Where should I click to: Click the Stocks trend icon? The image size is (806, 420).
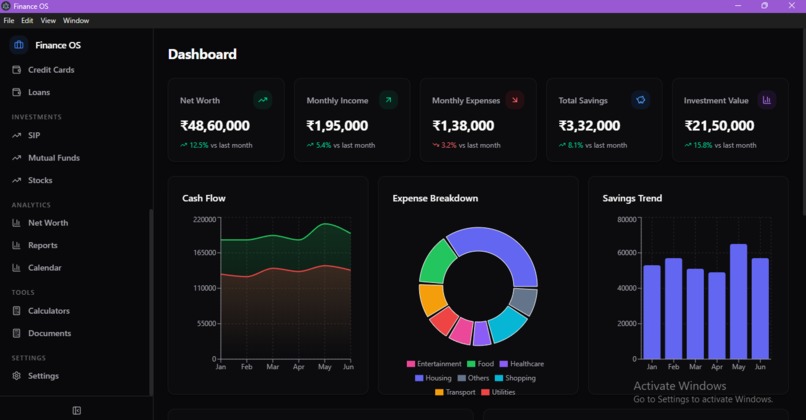pos(16,180)
